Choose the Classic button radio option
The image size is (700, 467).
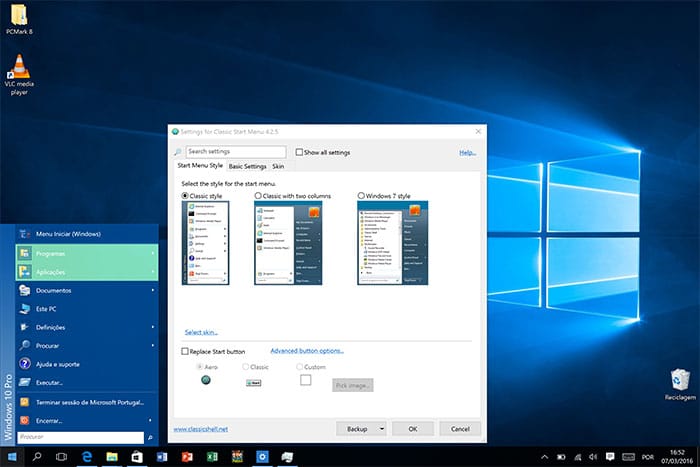pos(246,367)
